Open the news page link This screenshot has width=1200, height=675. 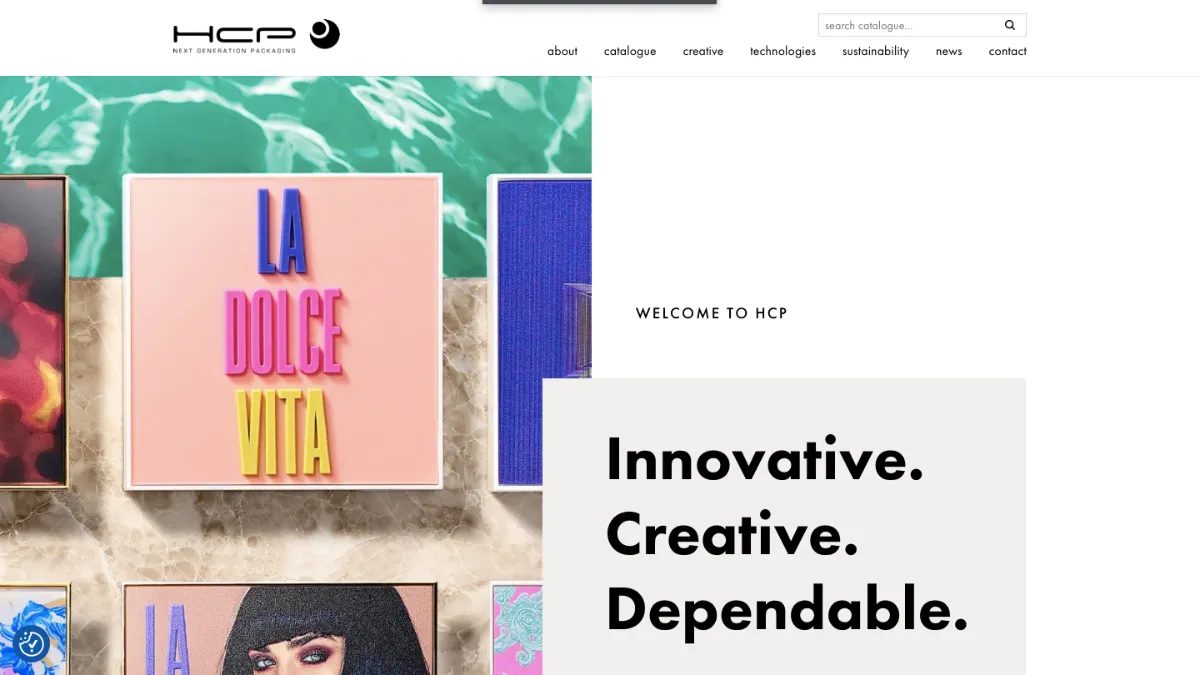(949, 51)
